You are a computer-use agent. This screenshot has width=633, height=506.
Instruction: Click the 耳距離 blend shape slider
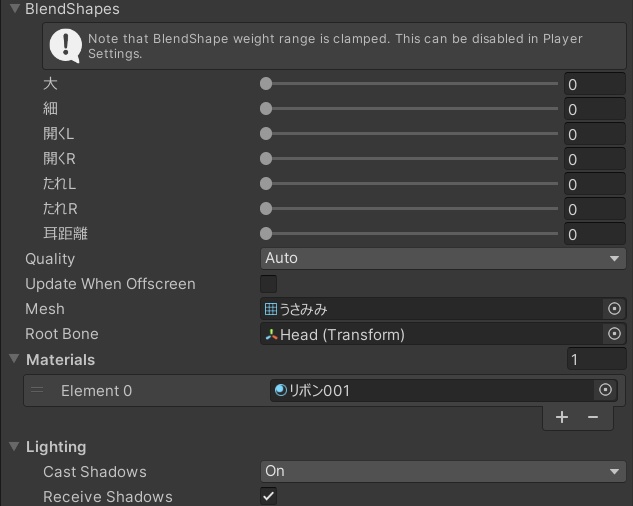point(411,234)
